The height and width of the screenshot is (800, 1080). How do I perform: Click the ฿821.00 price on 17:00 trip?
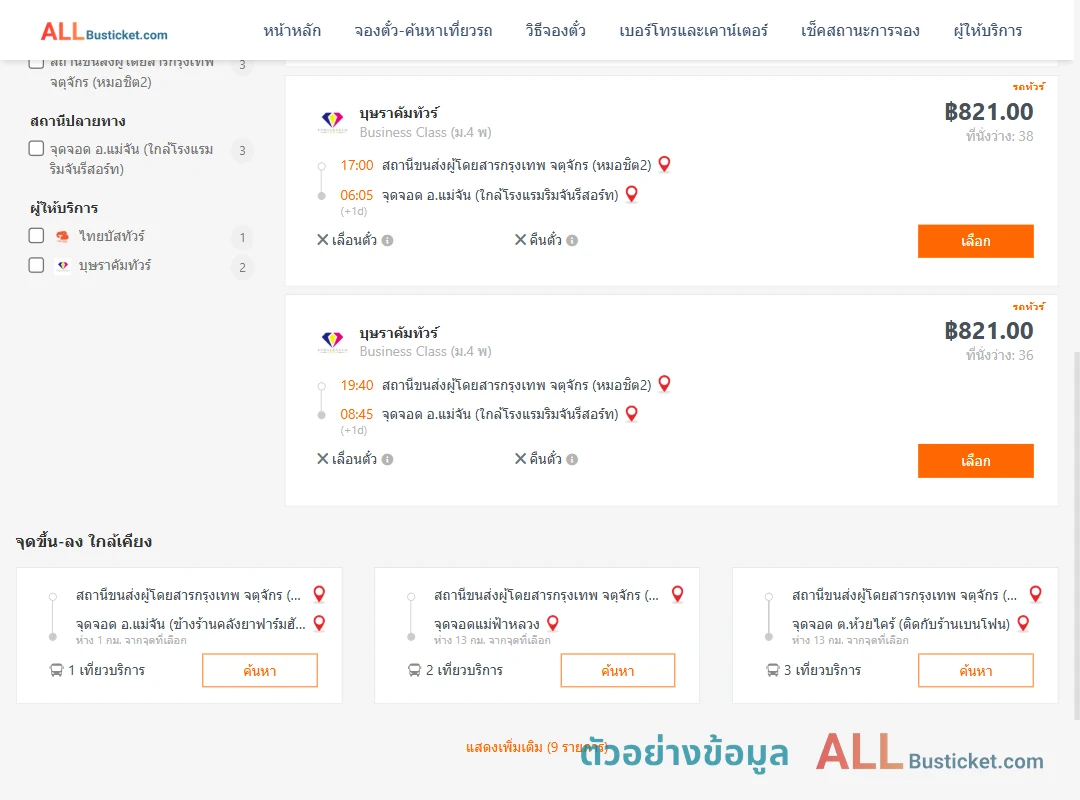pyautogui.click(x=988, y=112)
